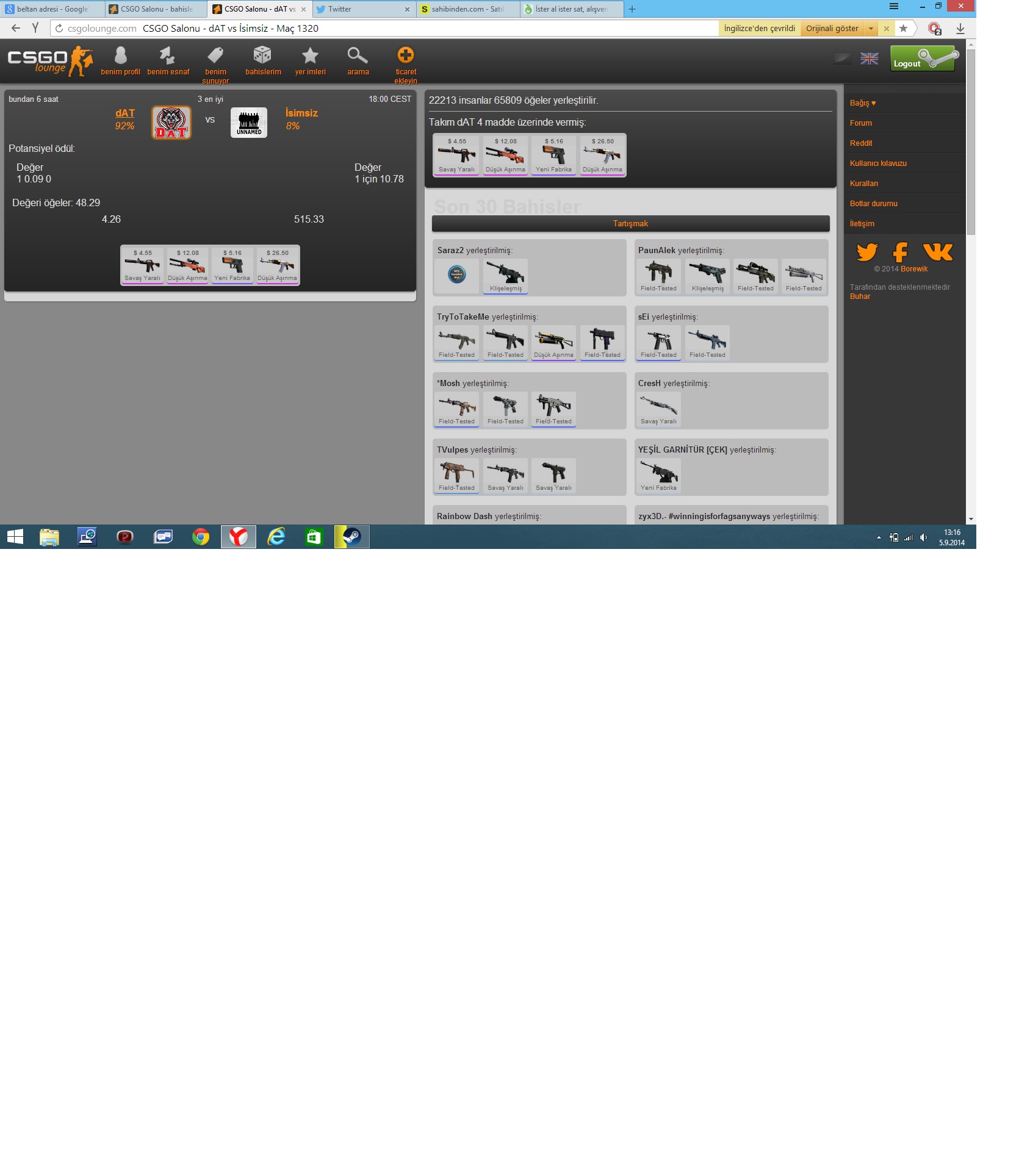1030x1176 pixels.
Task: Click the dAT team name link
Action: [125, 113]
